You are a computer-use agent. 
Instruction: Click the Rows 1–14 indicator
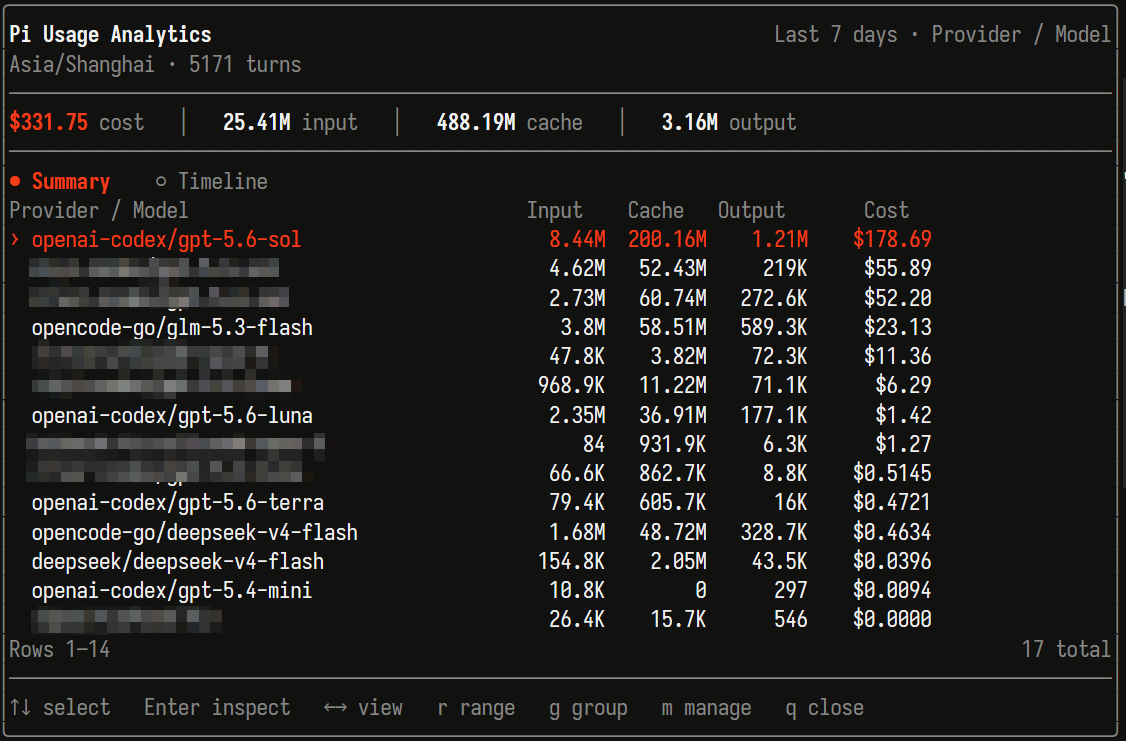pos(60,650)
